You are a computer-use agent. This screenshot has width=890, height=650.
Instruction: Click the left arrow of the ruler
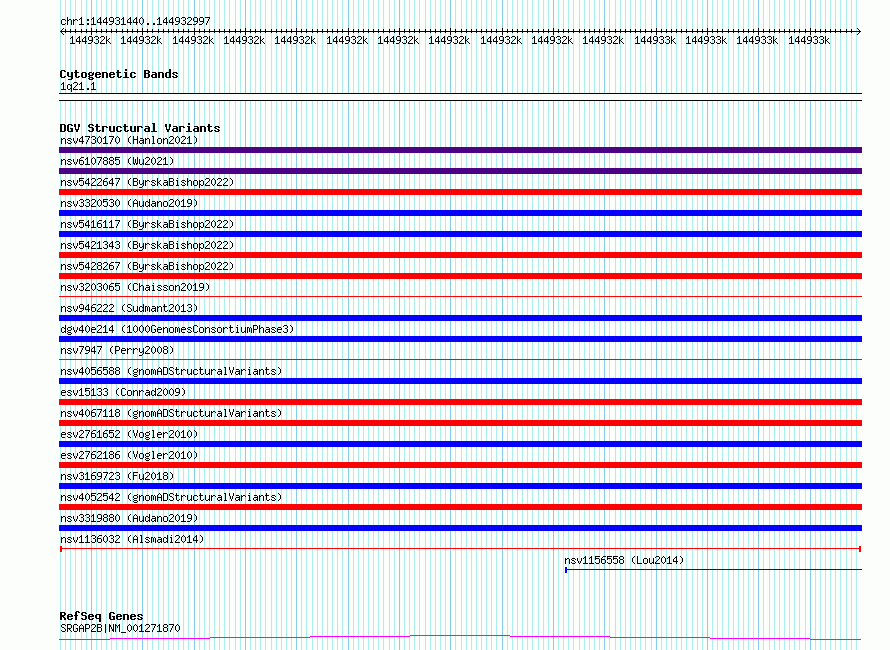point(62,32)
